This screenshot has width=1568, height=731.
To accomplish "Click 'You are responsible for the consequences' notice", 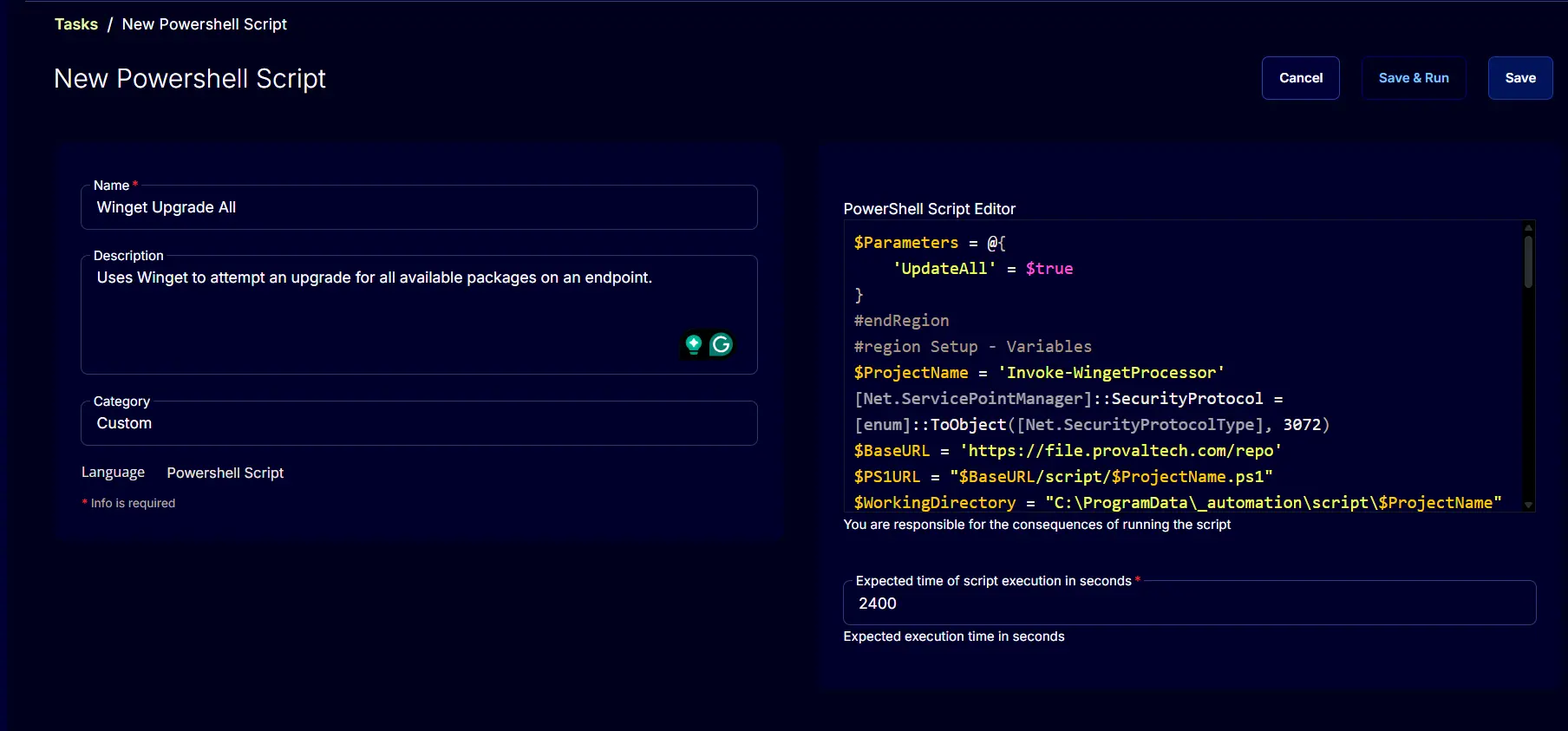I will (x=1037, y=525).
